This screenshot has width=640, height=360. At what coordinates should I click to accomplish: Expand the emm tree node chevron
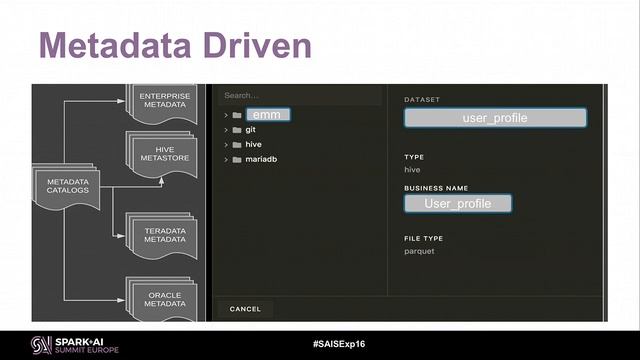click(x=226, y=115)
